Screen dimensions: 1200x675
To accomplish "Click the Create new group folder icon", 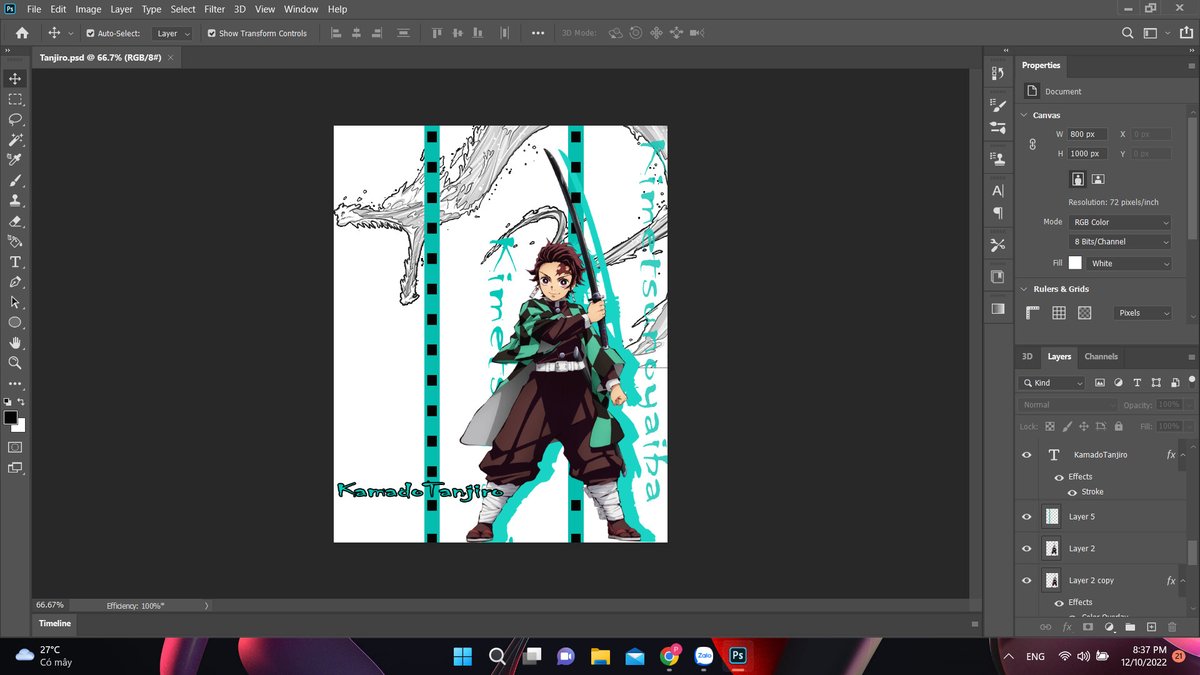I will coord(1130,627).
